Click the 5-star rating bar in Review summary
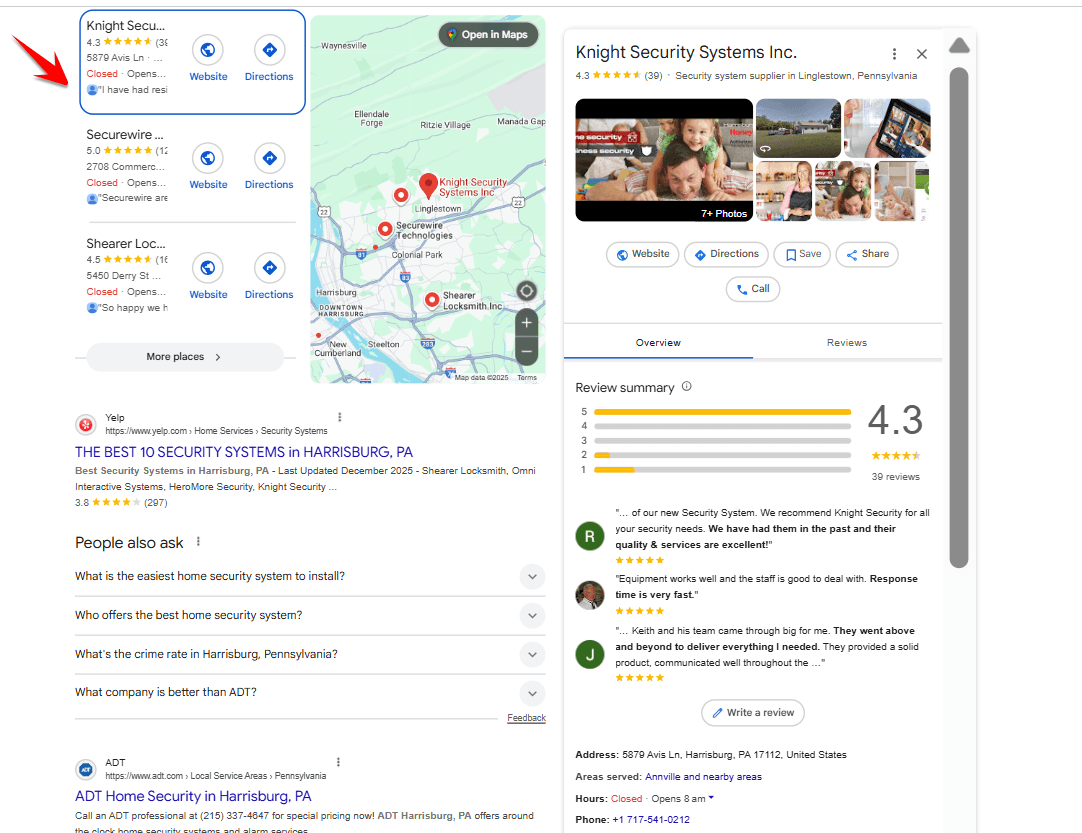This screenshot has height=833, width=1082. 724,411
